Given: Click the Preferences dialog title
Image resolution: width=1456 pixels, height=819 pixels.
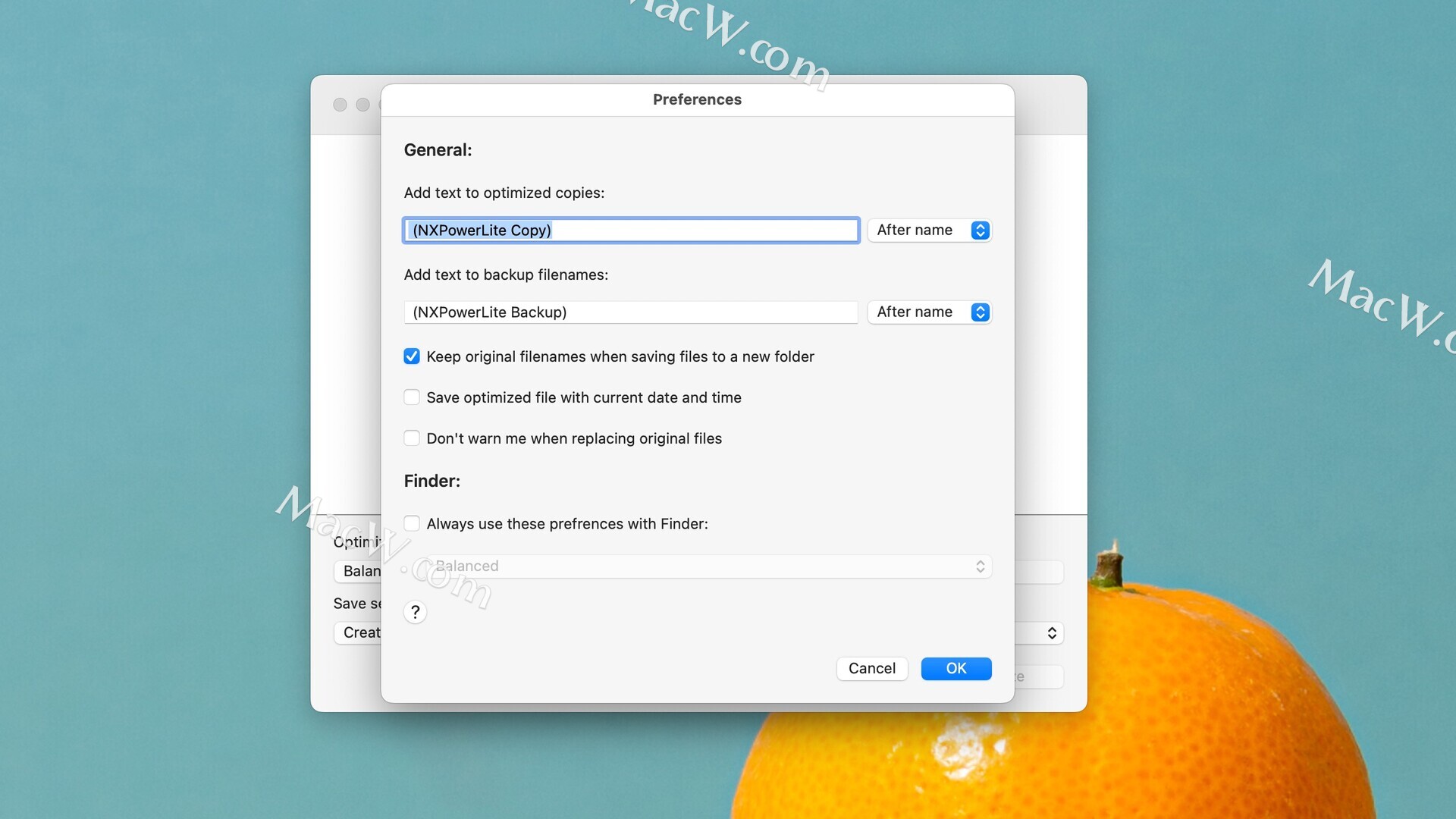Looking at the screenshot, I should (x=697, y=99).
